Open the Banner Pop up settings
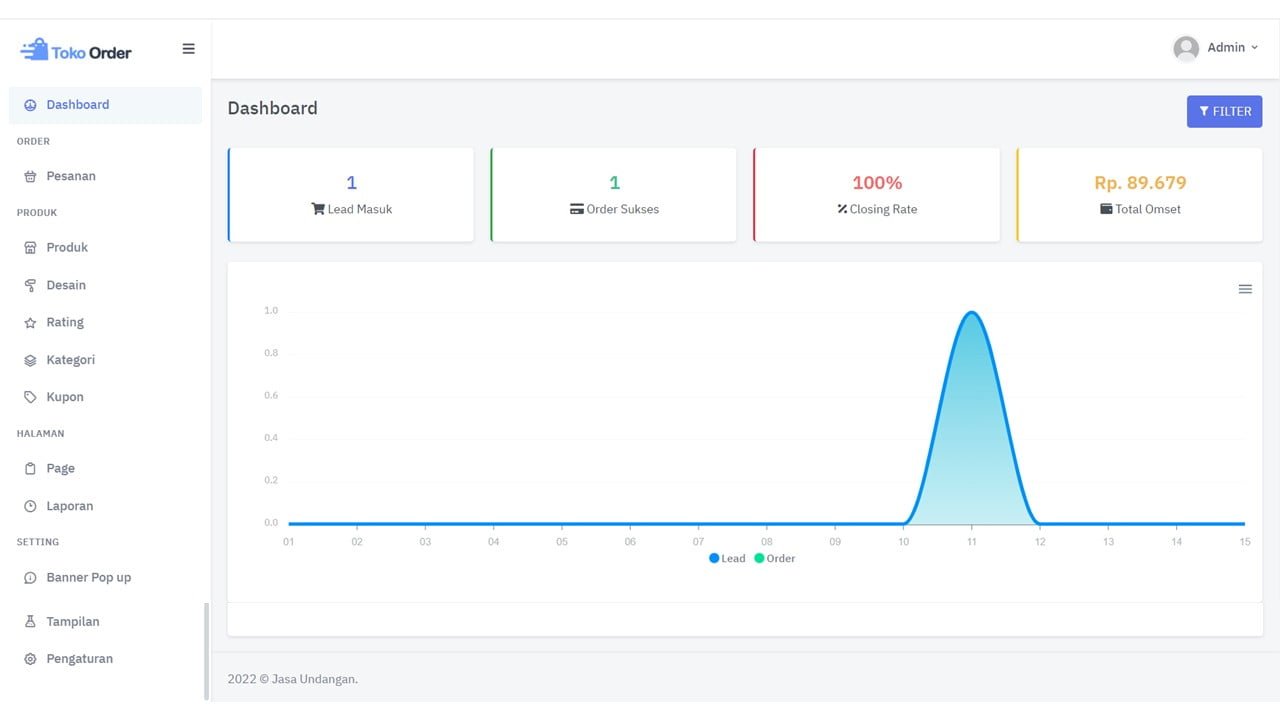Screen dimensions: 1280x720 tap(88, 578)
